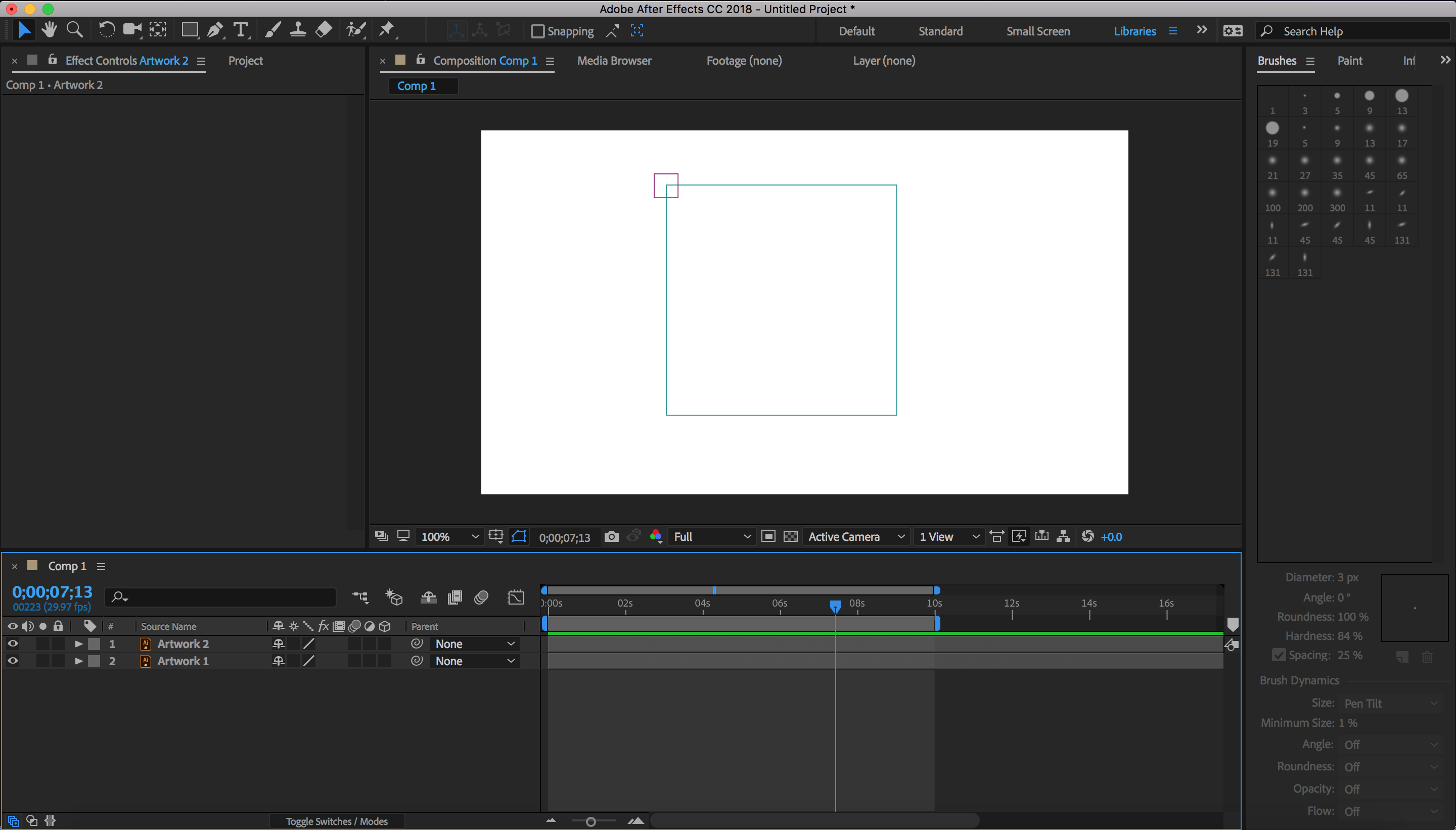Select the Pan Behind anchor point tool

click(x=158, y=30)
